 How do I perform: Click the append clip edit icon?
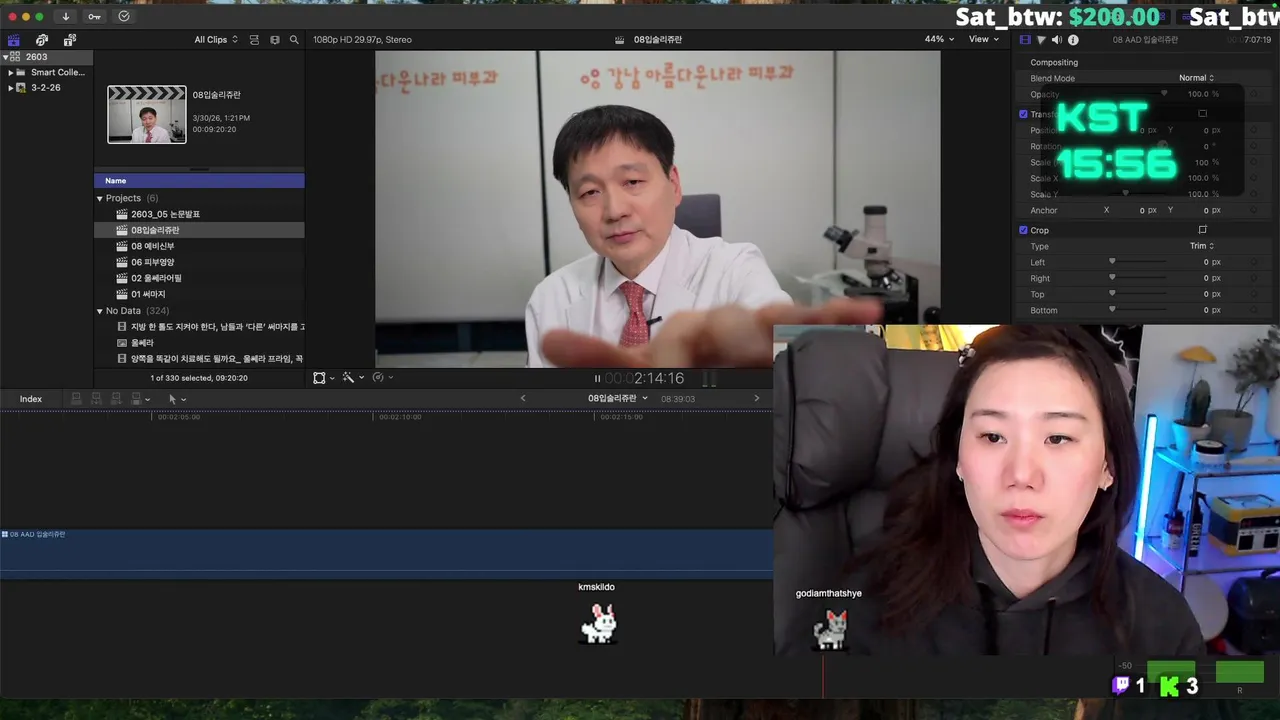[x=116, y=399]
